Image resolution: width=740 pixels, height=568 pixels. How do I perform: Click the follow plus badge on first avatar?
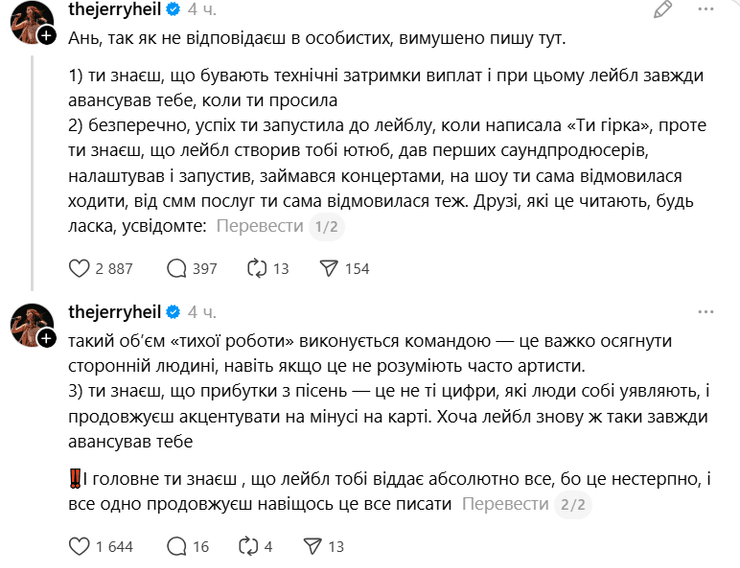pos(47,35)
